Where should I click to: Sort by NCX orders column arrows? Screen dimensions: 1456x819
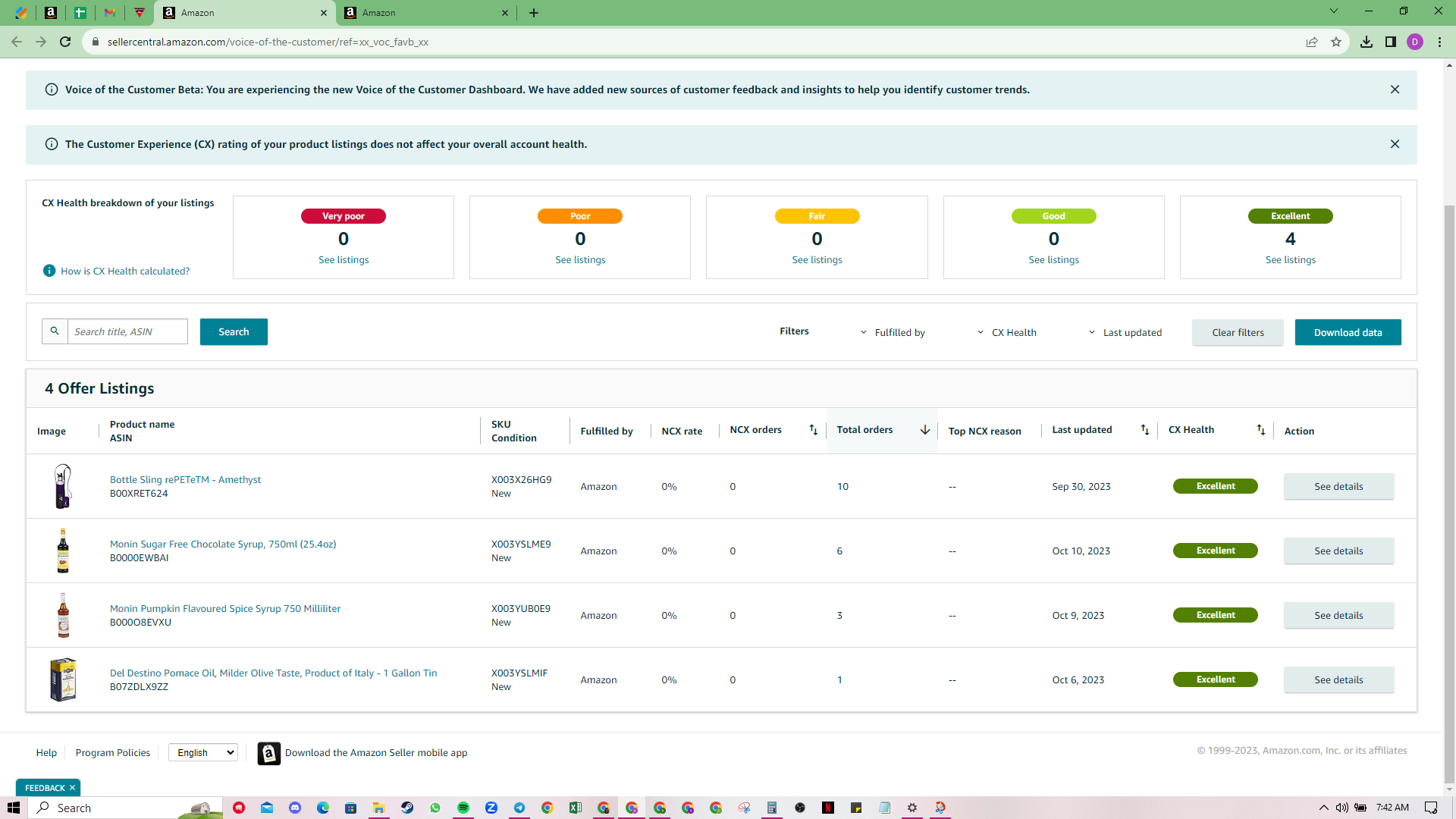pos(813,430)
